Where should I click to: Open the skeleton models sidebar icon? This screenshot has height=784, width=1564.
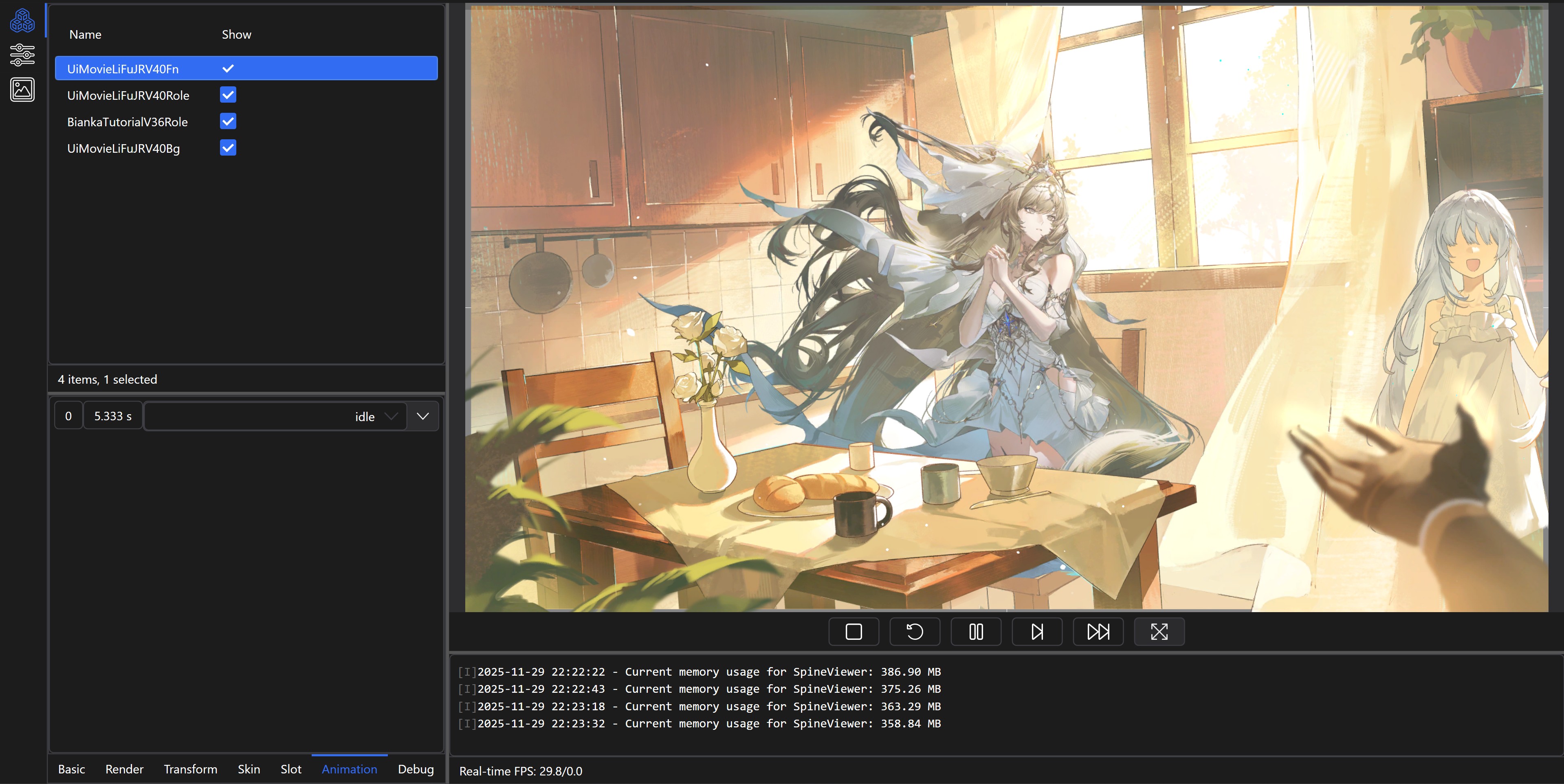point(22,21)
